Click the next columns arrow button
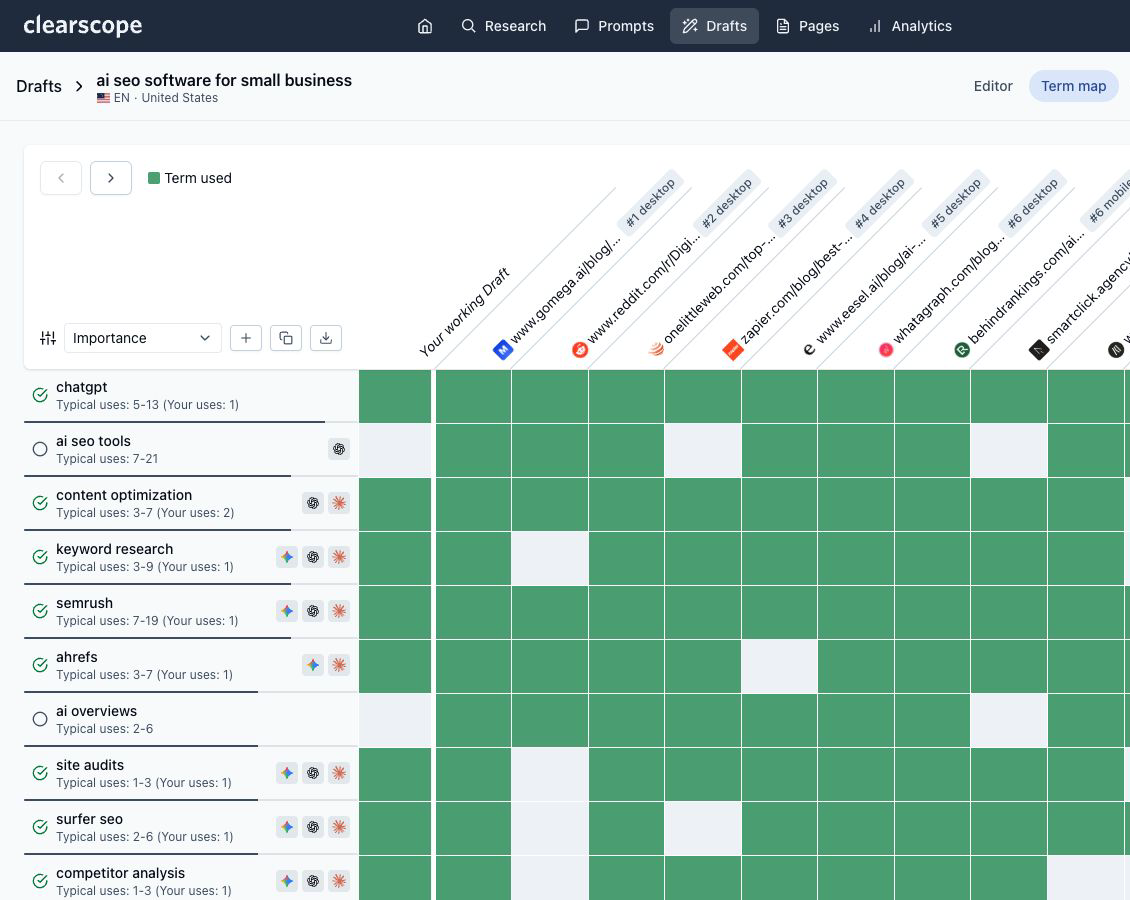1130x900 pixels. pos(111,178)
